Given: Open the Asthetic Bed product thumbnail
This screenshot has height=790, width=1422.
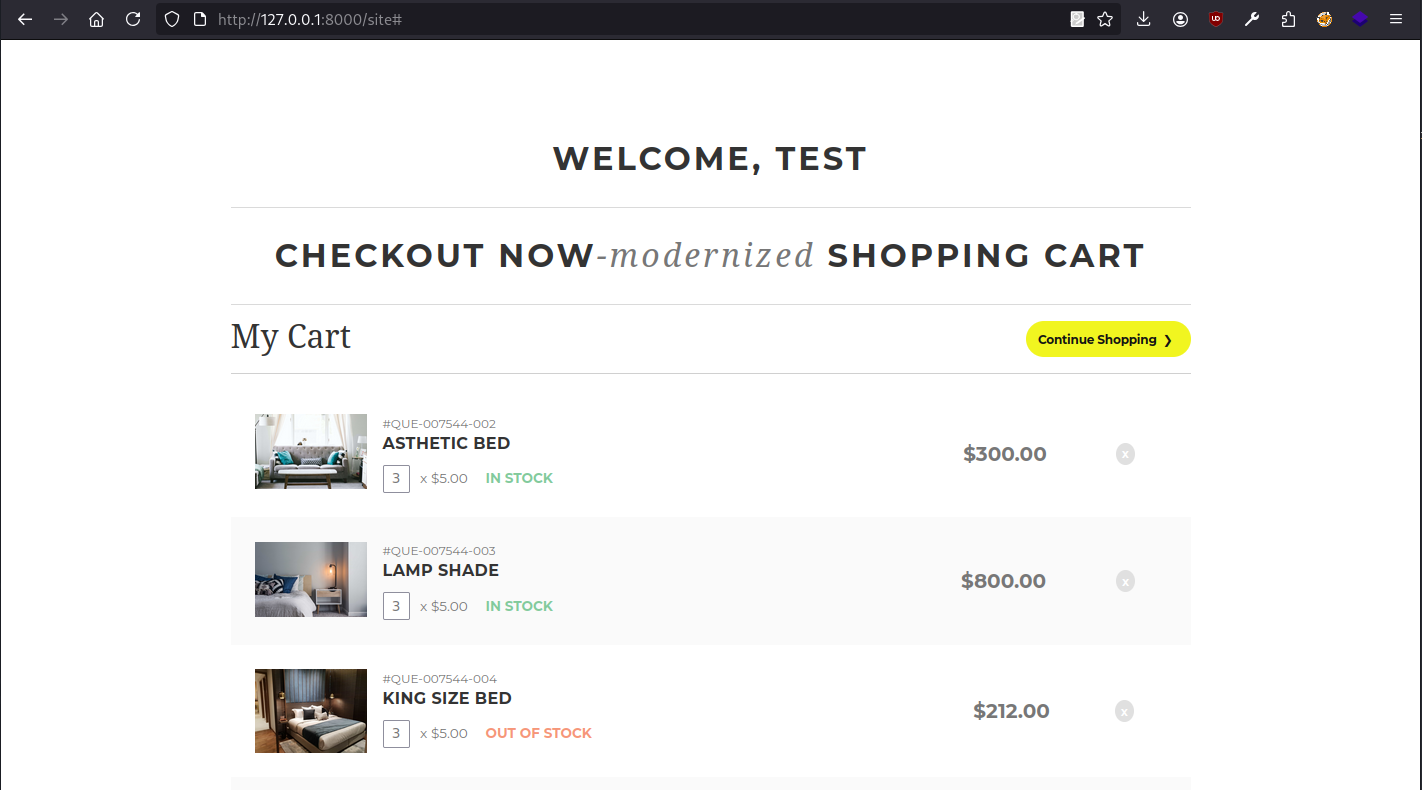Looking at the screenshot, I should coord(310,451).
